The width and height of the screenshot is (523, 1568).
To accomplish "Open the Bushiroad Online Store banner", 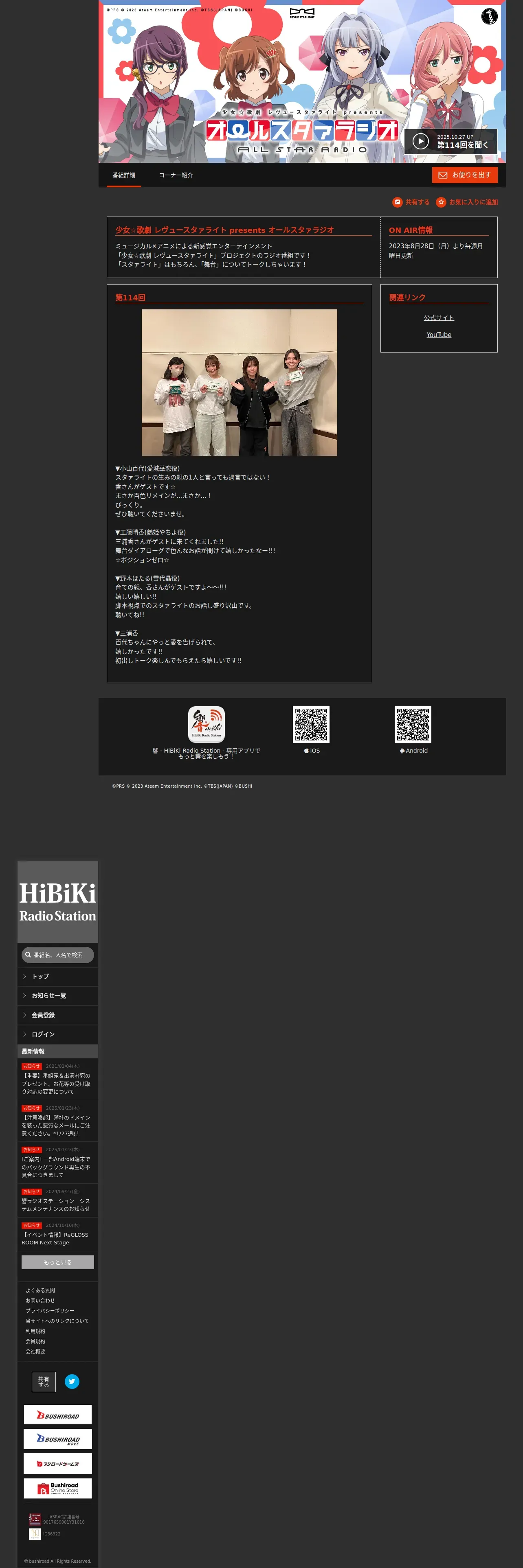I will (58, 1488).
